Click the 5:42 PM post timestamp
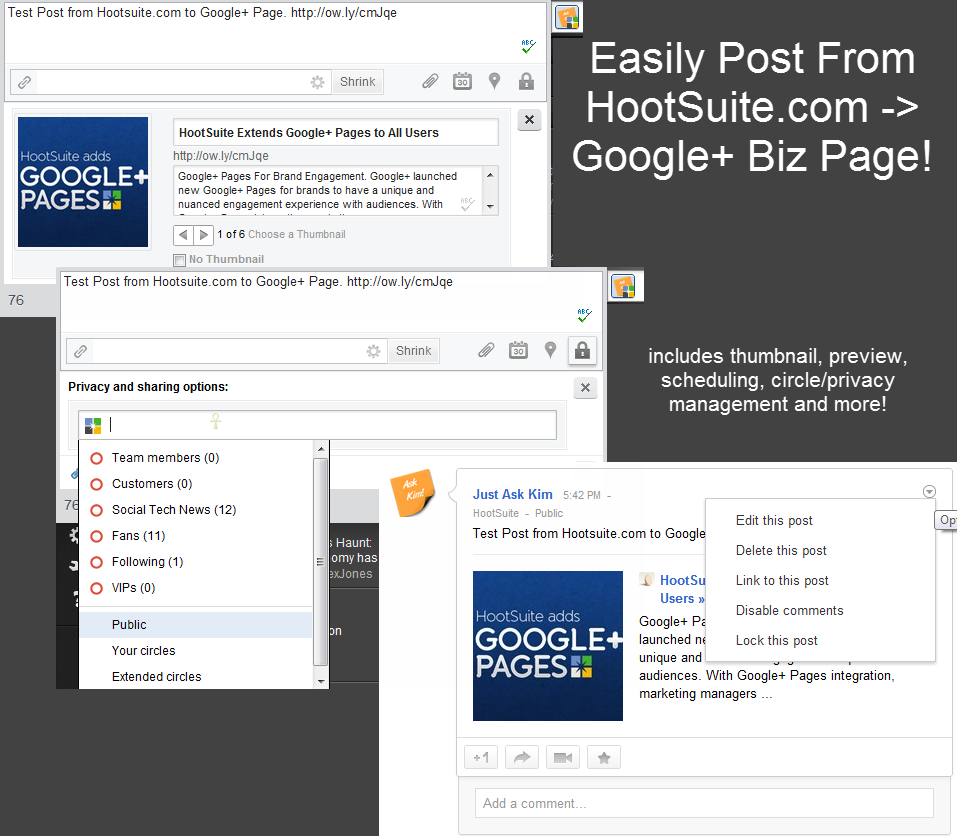 click(x=582, y=495)
